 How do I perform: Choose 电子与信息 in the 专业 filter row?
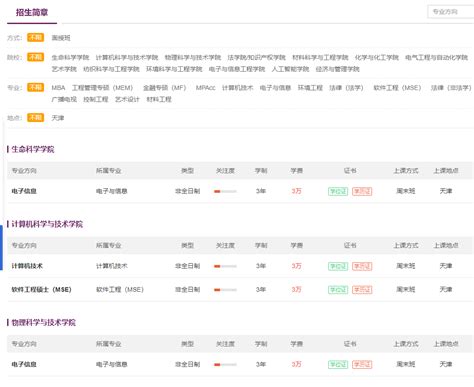(275, 88)
